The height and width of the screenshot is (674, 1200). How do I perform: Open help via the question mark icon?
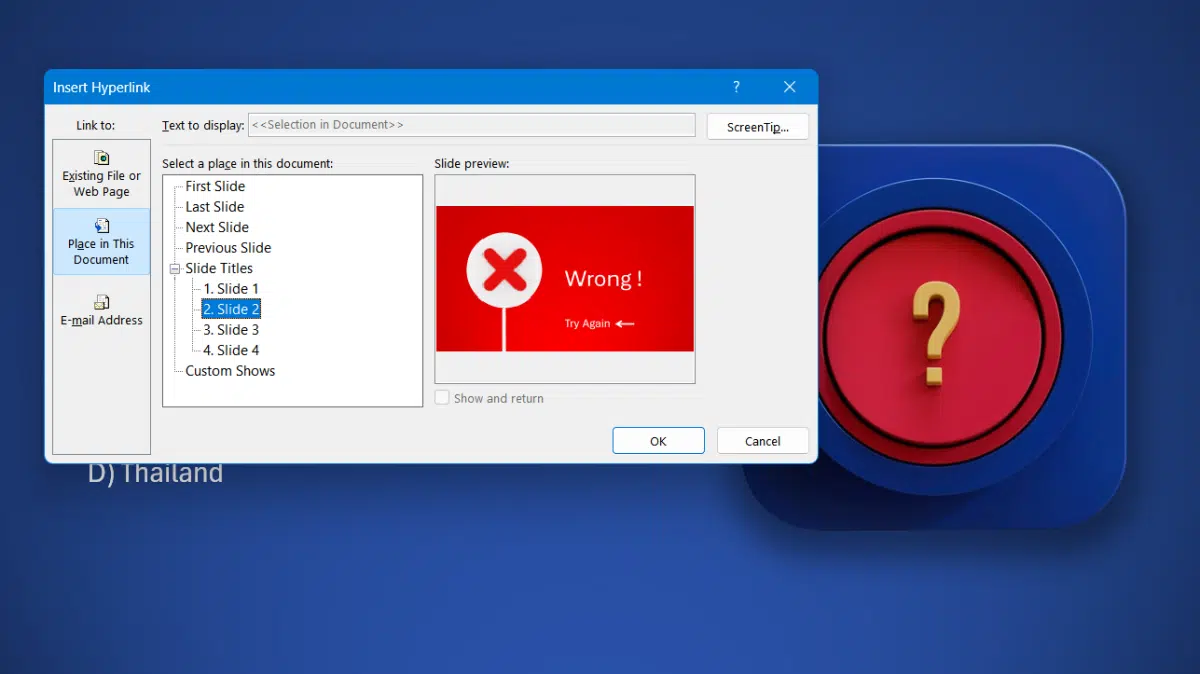pyautogui.click(x=736, y=87)
